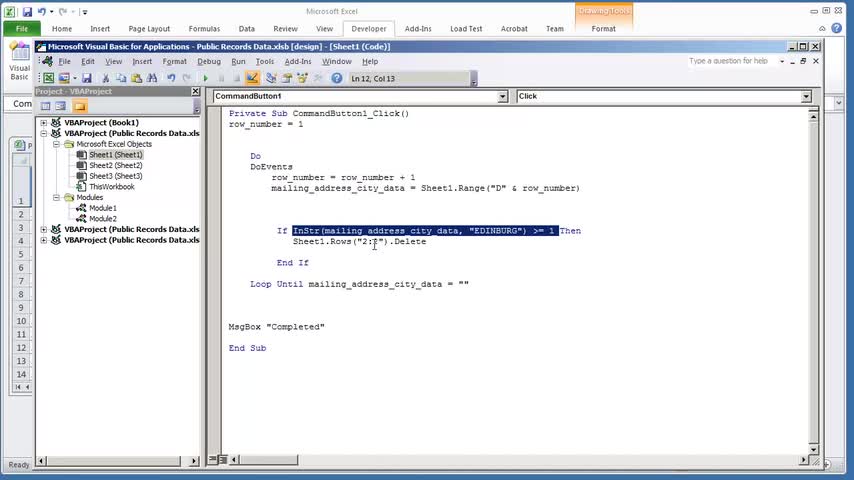
Task: Click the Cut scissors icon in VBA toolbar
Action: point(106,78)
